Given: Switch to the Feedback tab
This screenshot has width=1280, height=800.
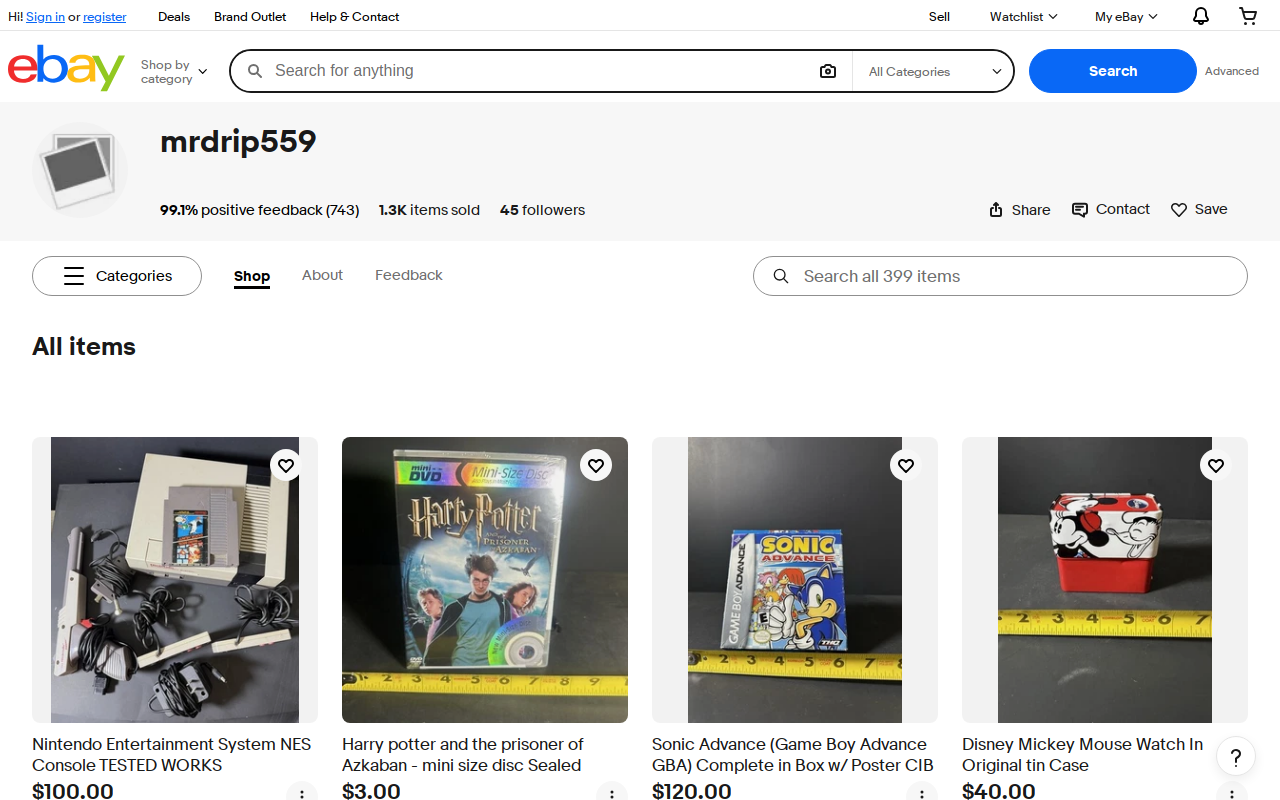Looking at the screenshot, I should click(x=408, y=275).
